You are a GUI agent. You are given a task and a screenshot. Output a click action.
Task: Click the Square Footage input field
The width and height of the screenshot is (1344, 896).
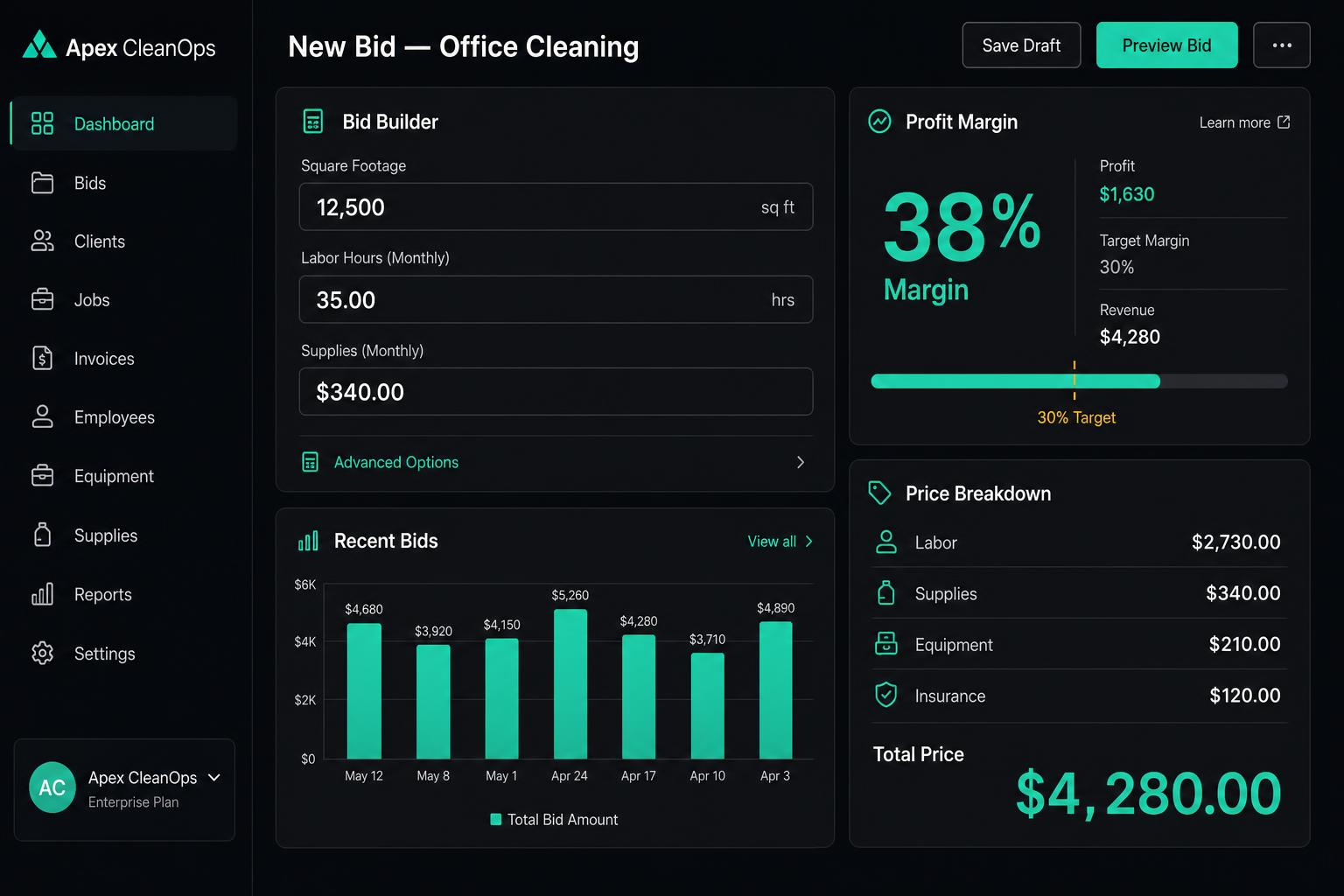point(556,206)
